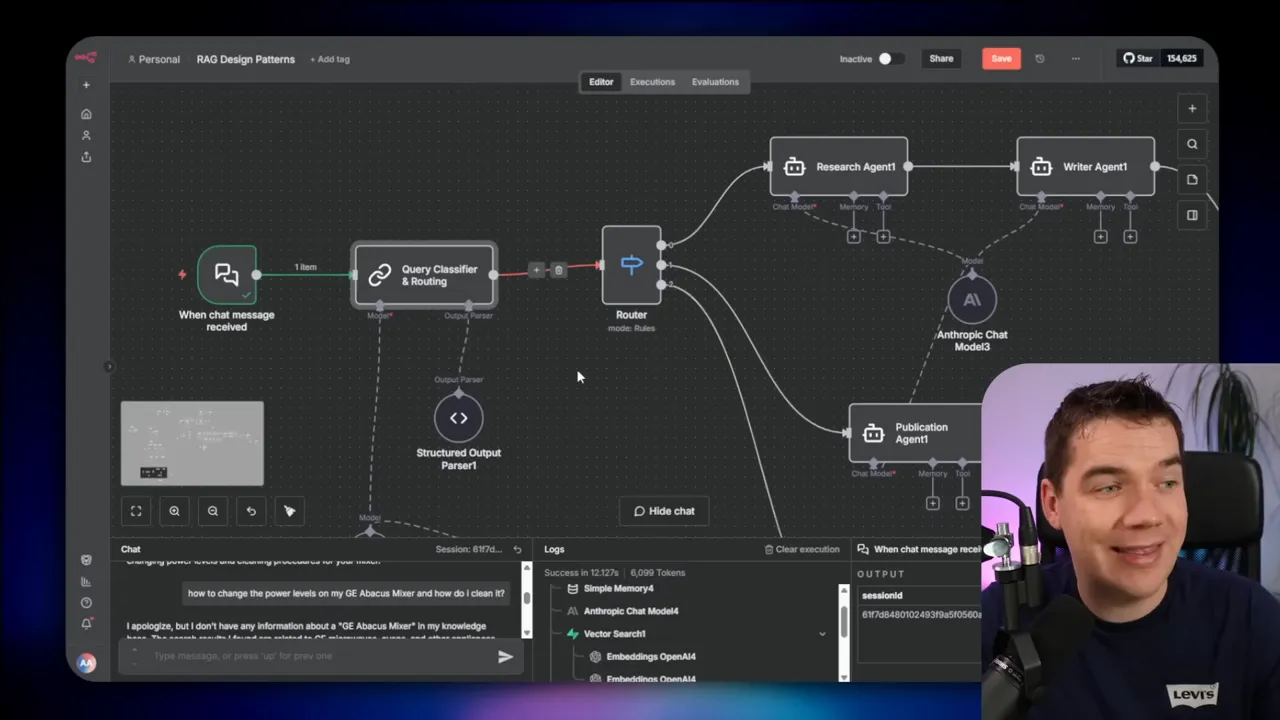Send the chat message with the arrow icon
This screenshot has height=720, width=1280.
point(505,656)
